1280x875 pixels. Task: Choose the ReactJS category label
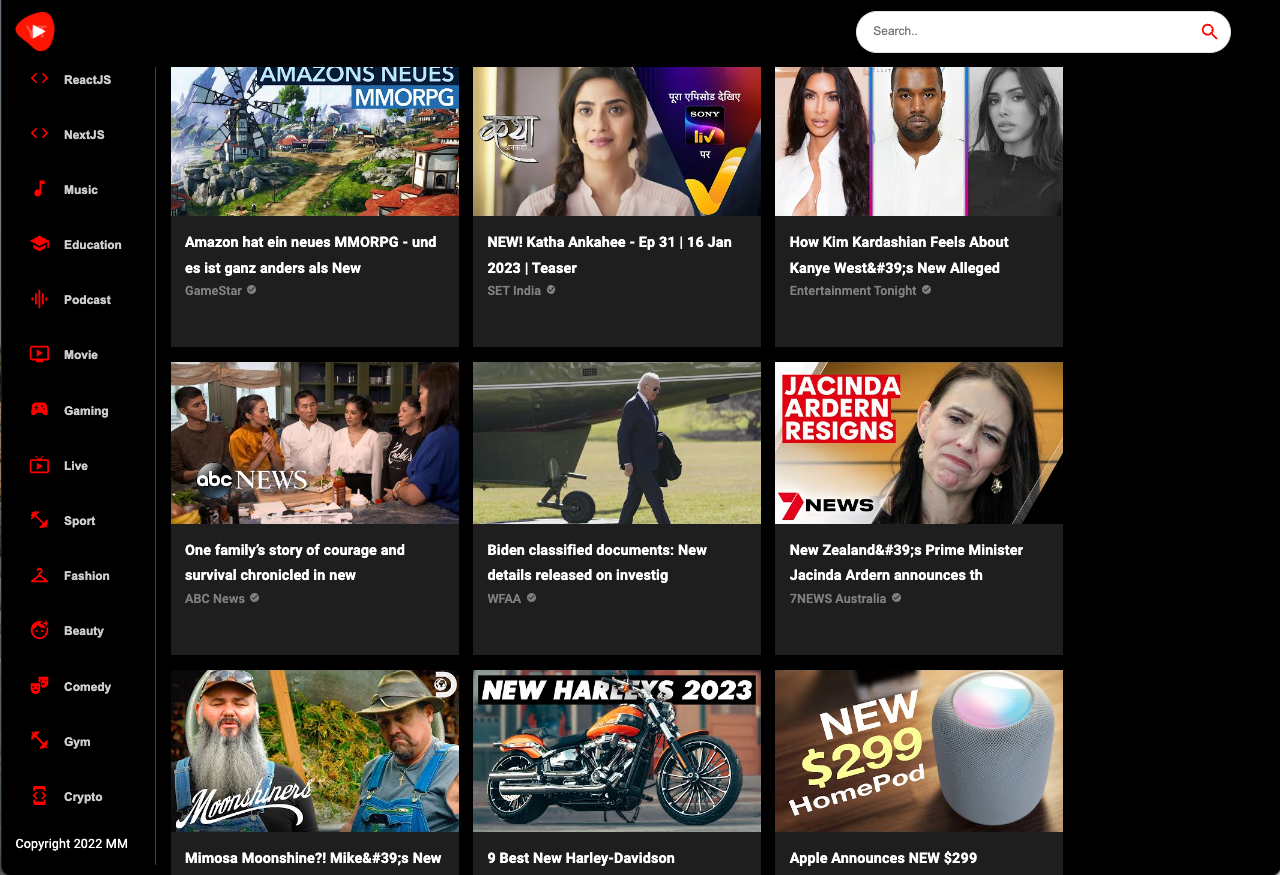pyautogui.click(x=88, y=80)
